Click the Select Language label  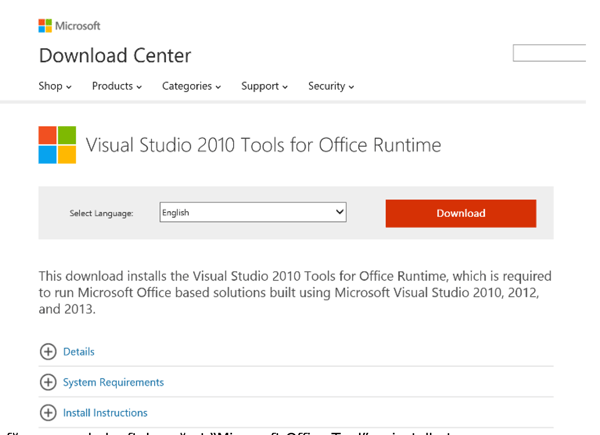coord(101,213)
